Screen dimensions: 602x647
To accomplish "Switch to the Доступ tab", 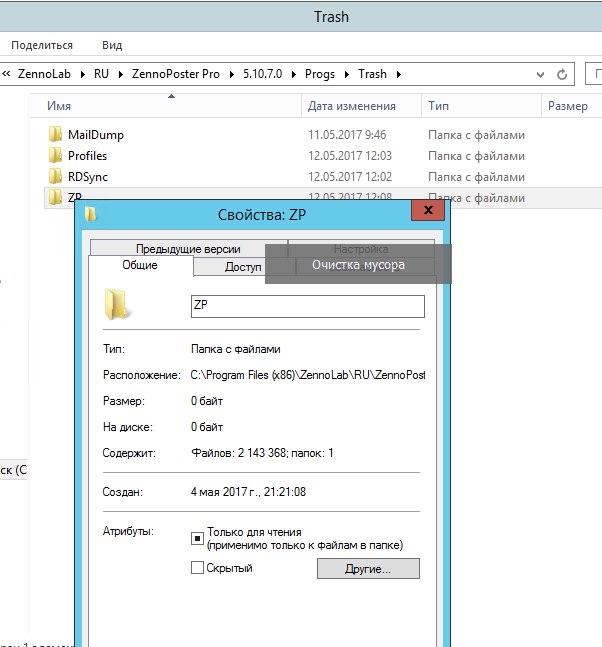I will 243,267.
